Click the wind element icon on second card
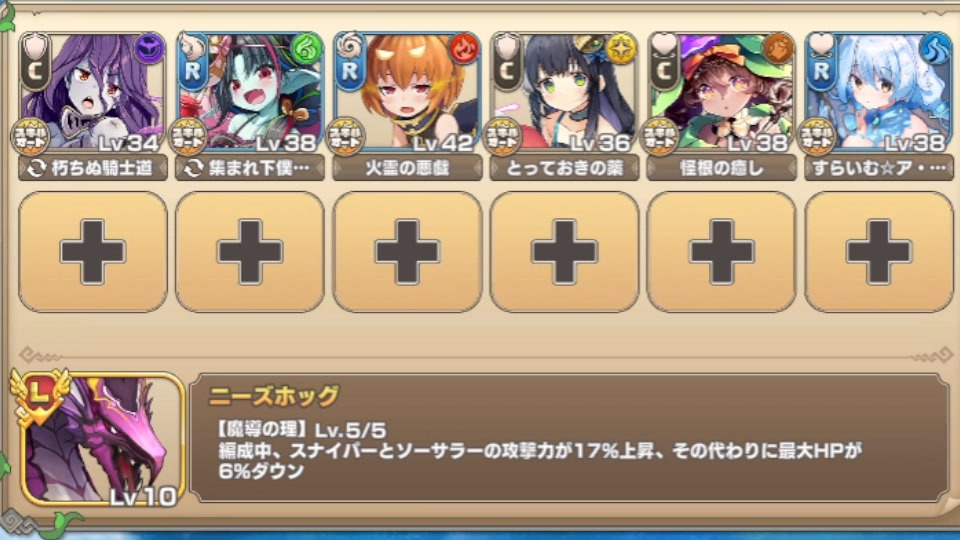 [x=307, y=50]
